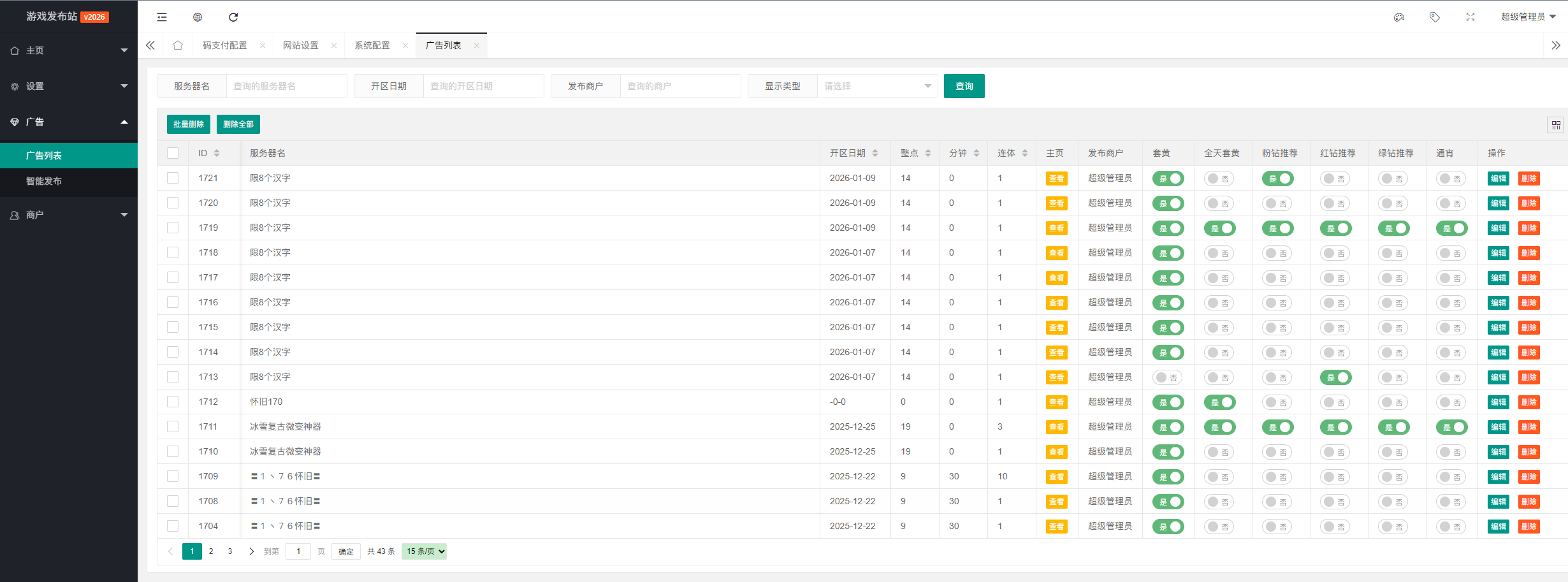Image resolution: width=1568 pixels, height=582 pixels.
Task: Open the table column filter icon
Action: (x=1556, y=125)
